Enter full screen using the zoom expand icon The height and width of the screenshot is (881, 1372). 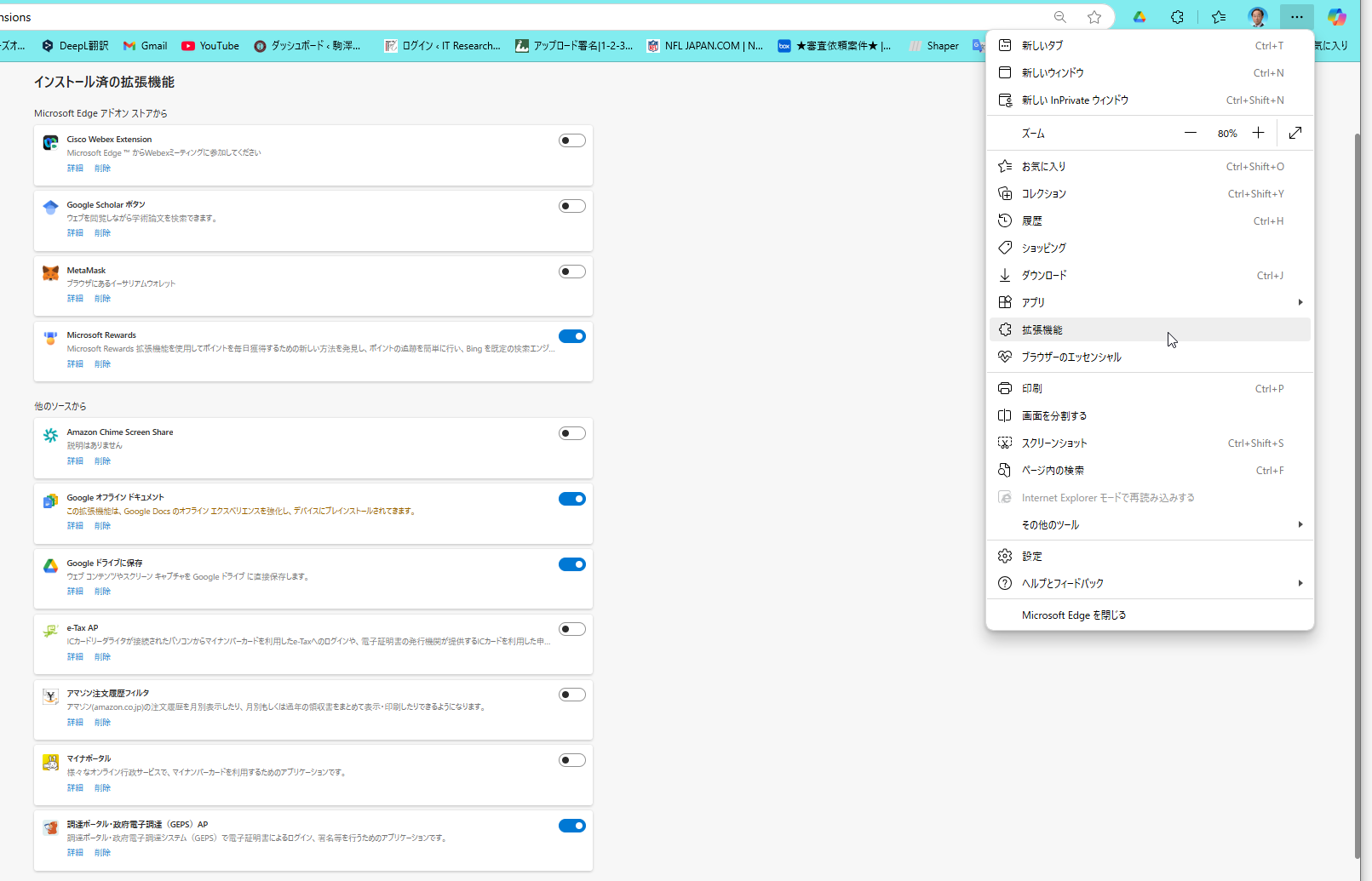coord(1295,133)
